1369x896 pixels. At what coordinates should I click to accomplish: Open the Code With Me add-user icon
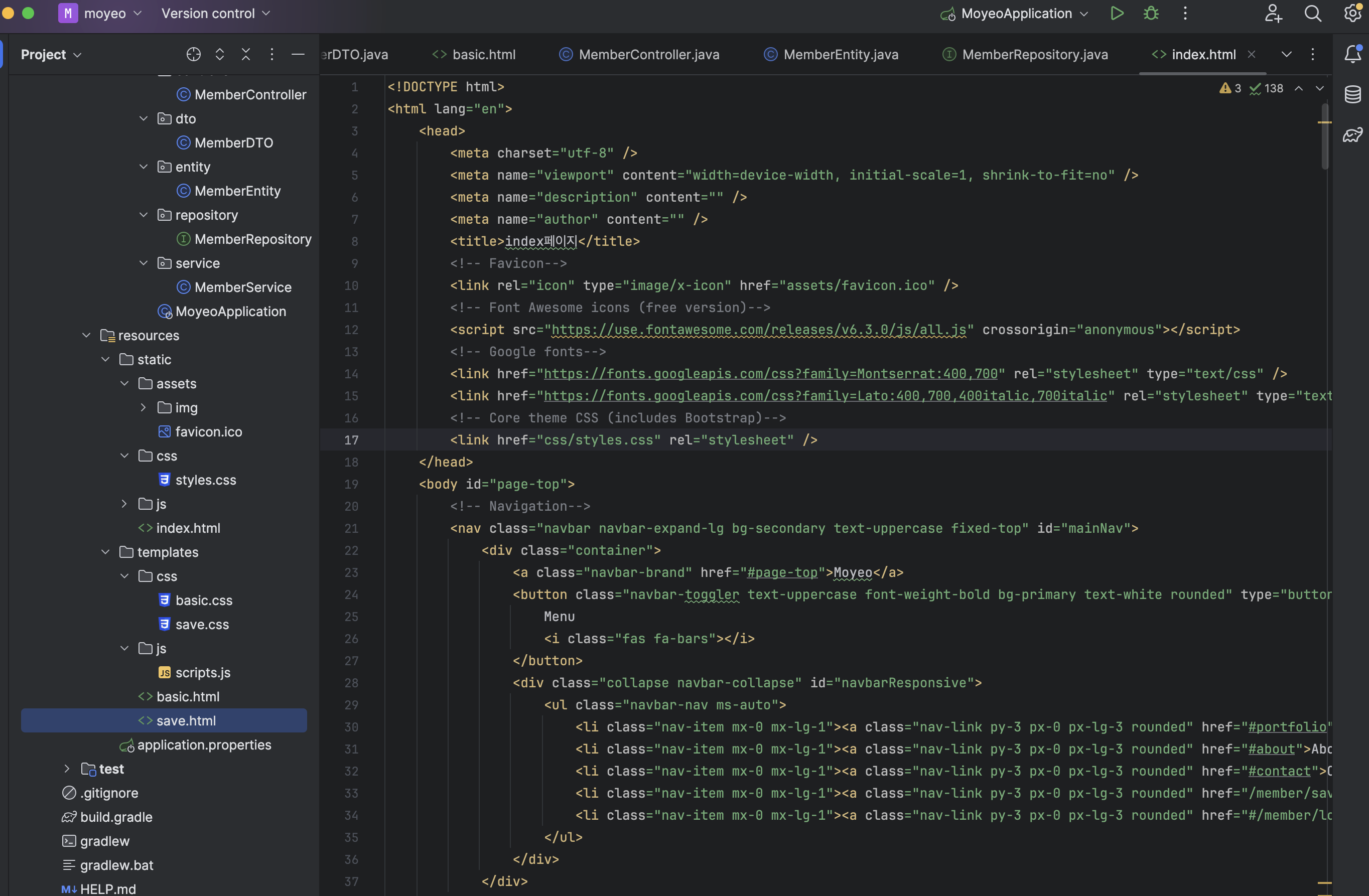(x=1273, y=13)
